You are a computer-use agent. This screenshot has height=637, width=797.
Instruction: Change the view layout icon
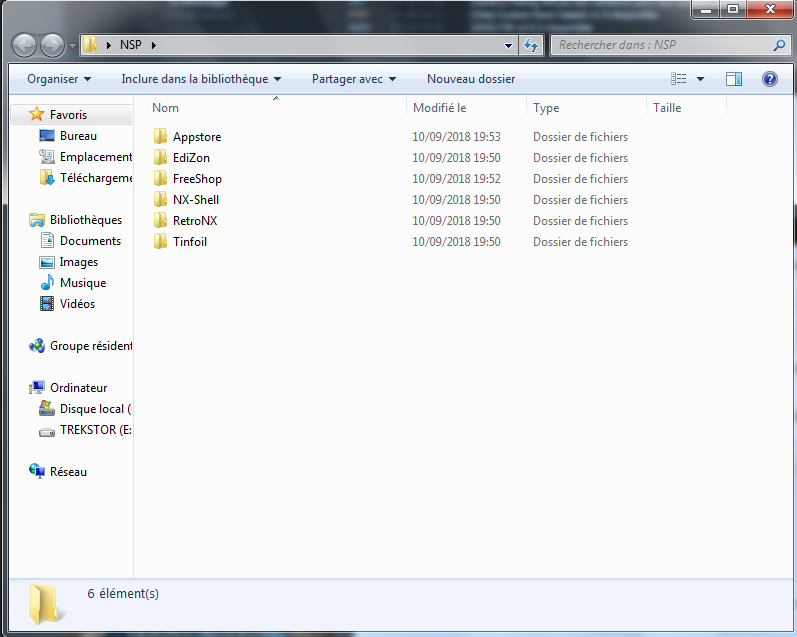(679, 79)
